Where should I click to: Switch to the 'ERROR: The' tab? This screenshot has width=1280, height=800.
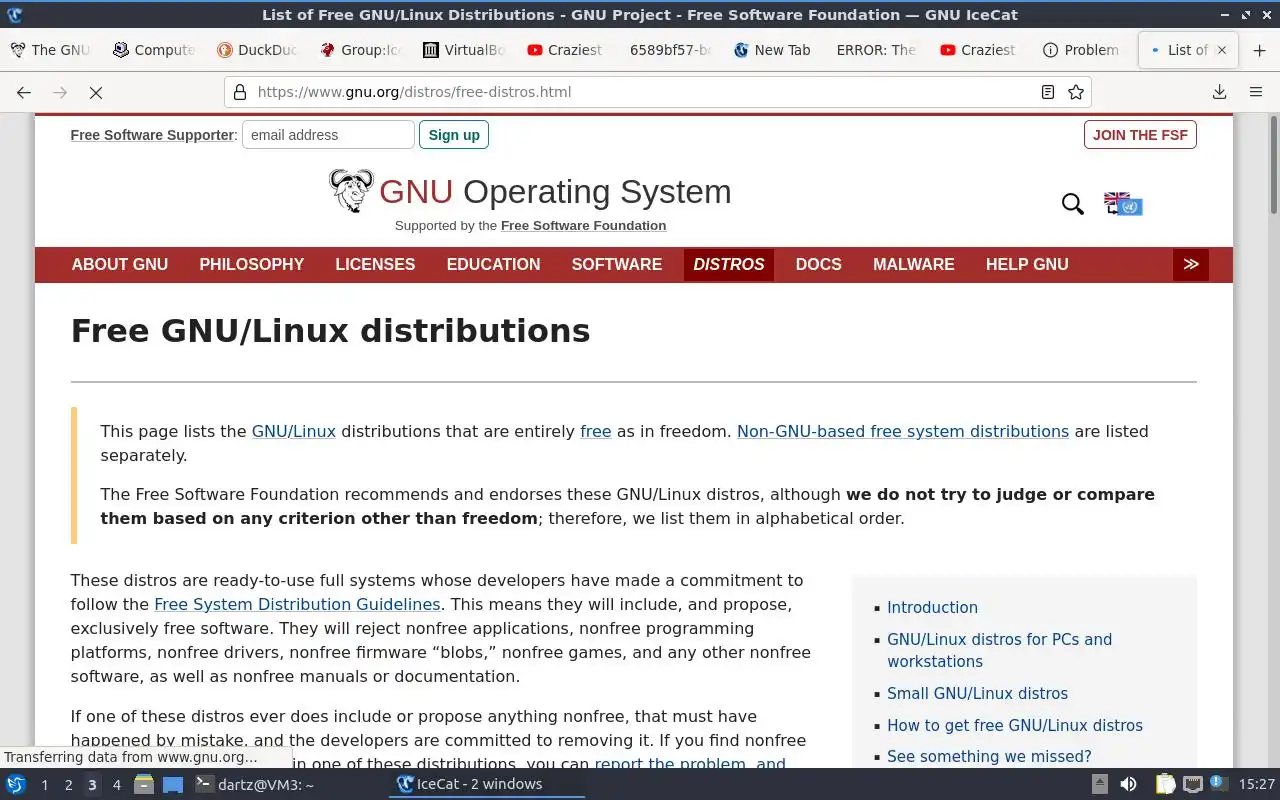[875, 50]
